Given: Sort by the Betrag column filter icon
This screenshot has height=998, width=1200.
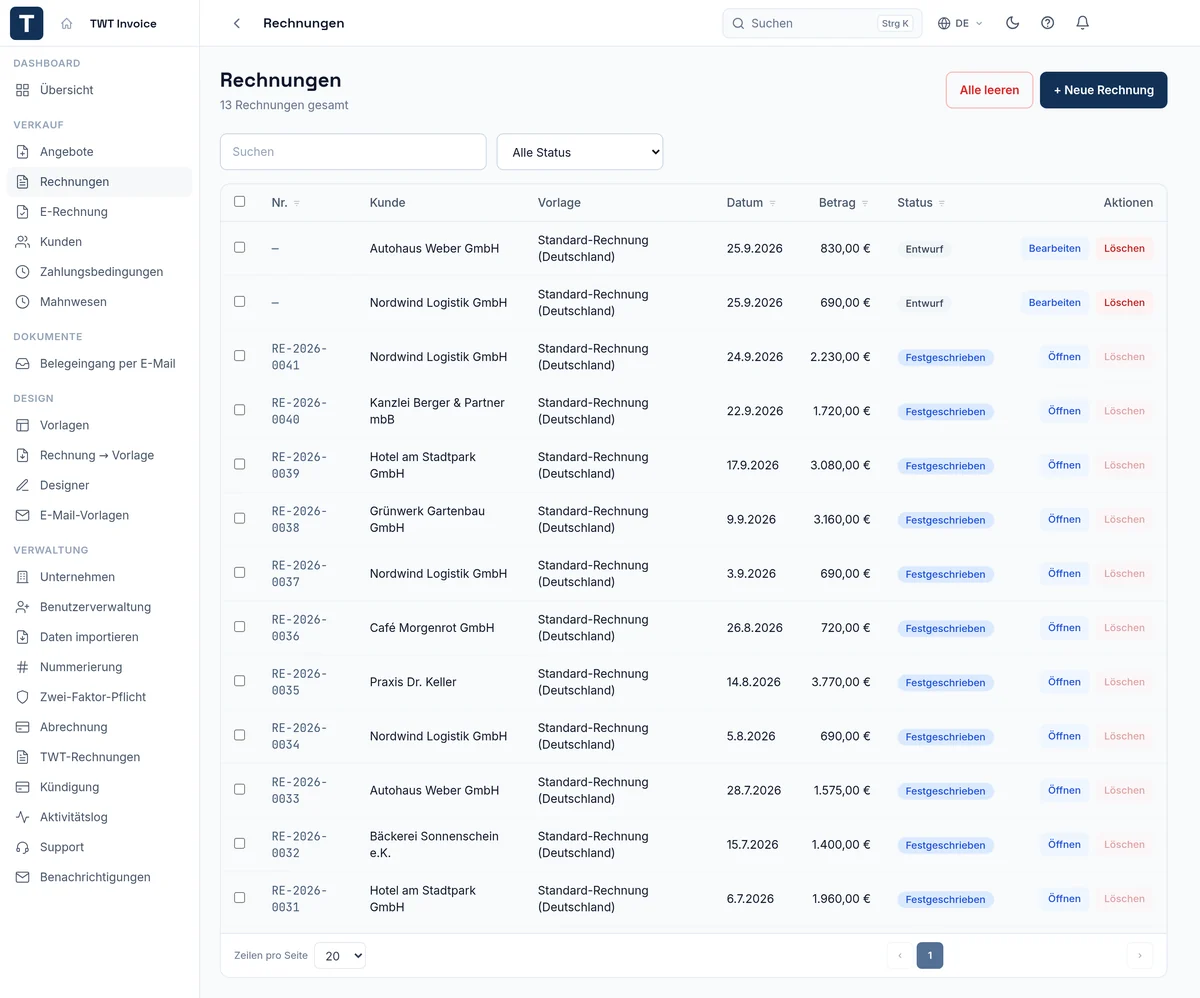Looking at the screenshot, I should click(865, 203).
